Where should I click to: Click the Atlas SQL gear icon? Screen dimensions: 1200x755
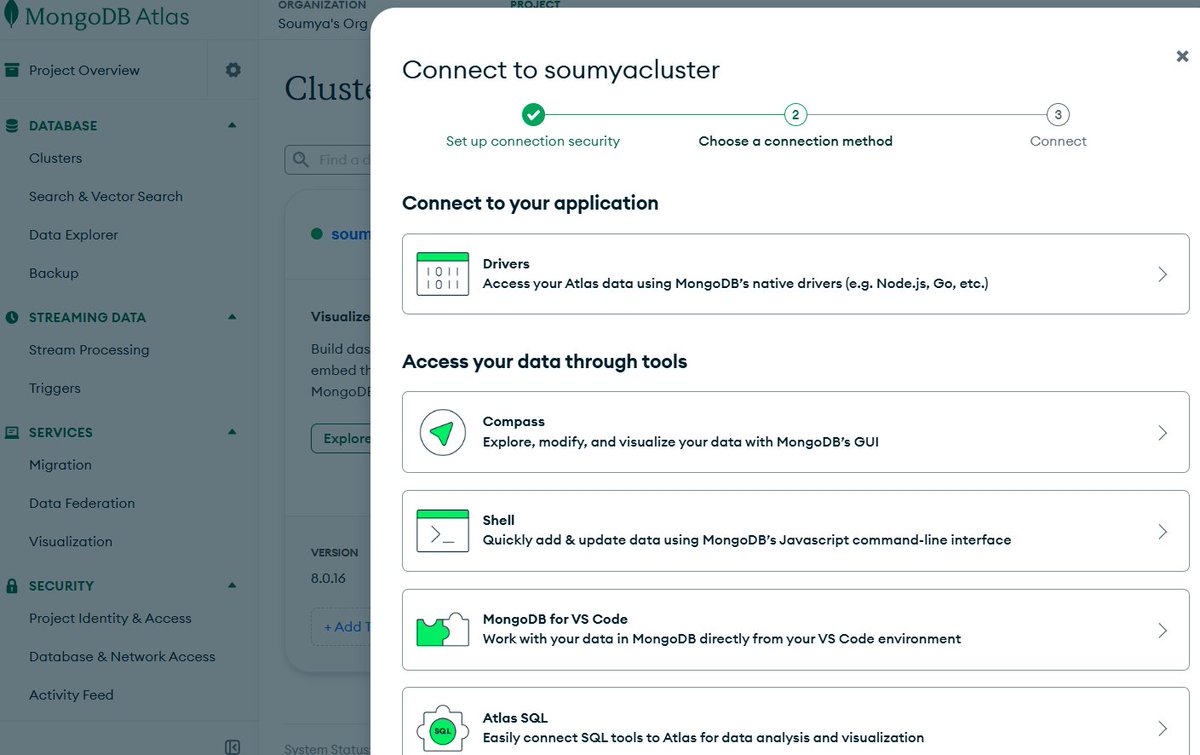[x=443, y=729]
